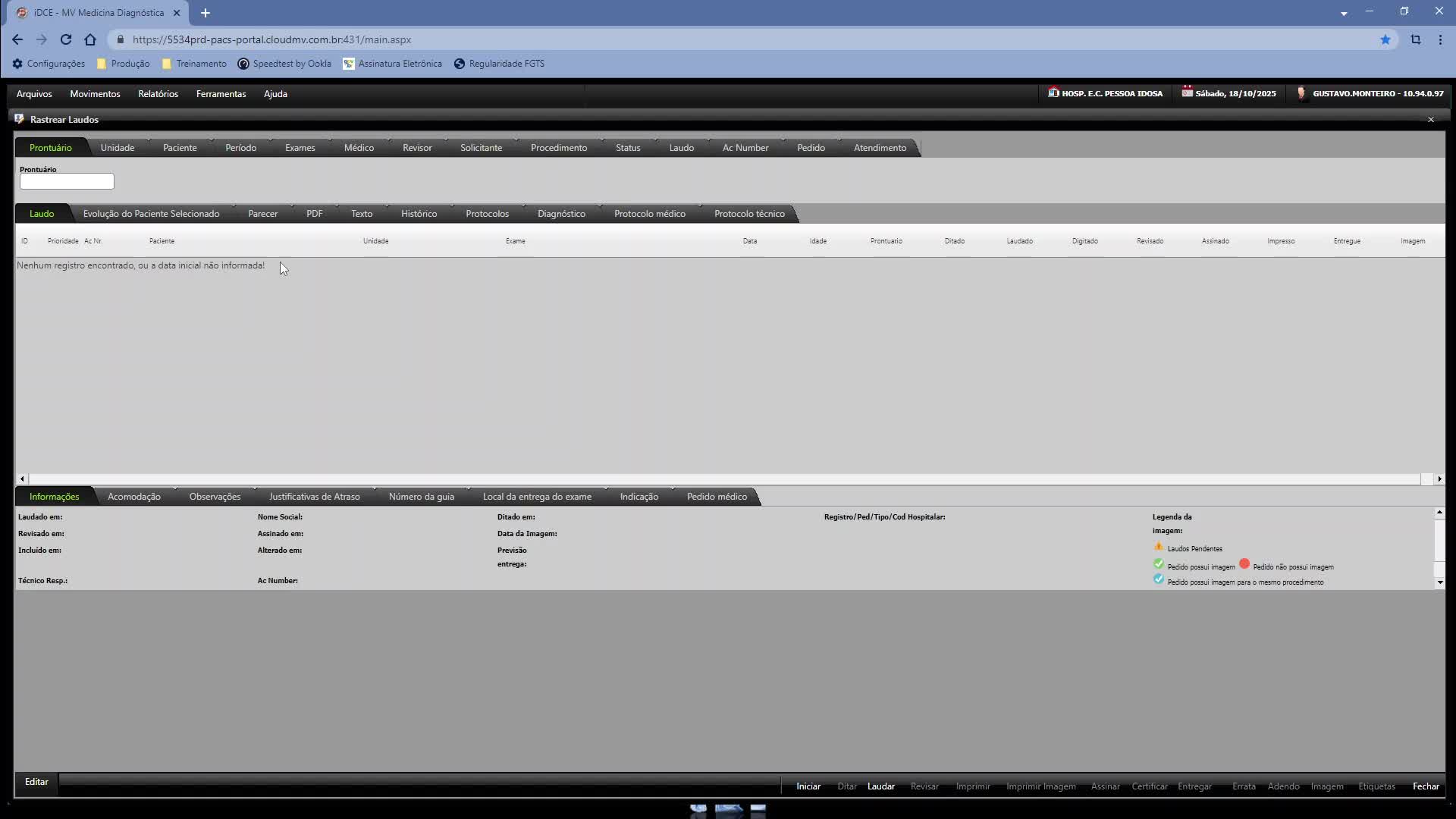Expand the tab search dropdown arrow
Viewport: 1456px width, 819px height.
click(1343, 13)
